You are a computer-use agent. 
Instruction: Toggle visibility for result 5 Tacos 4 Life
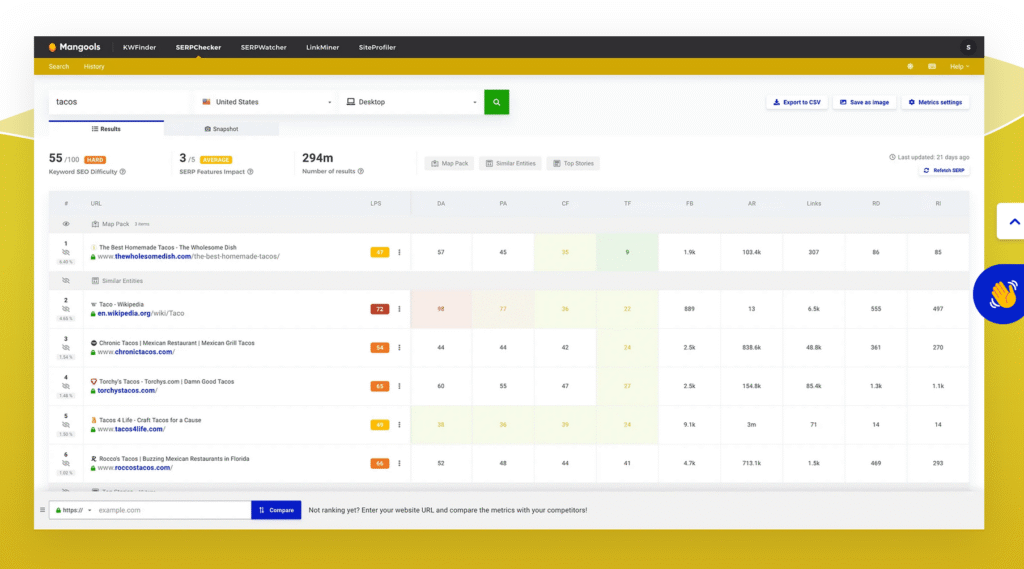click(x=66, y=425)
